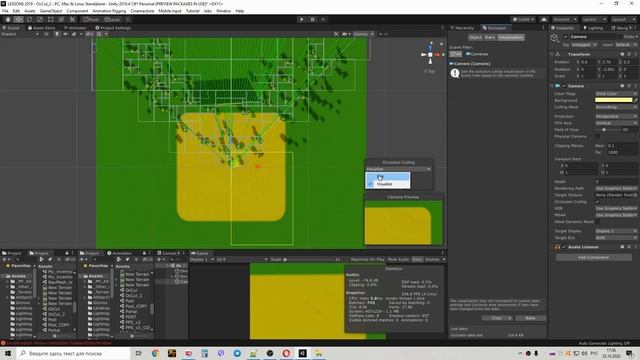Open Viber from the taskbar

(221, 353)
